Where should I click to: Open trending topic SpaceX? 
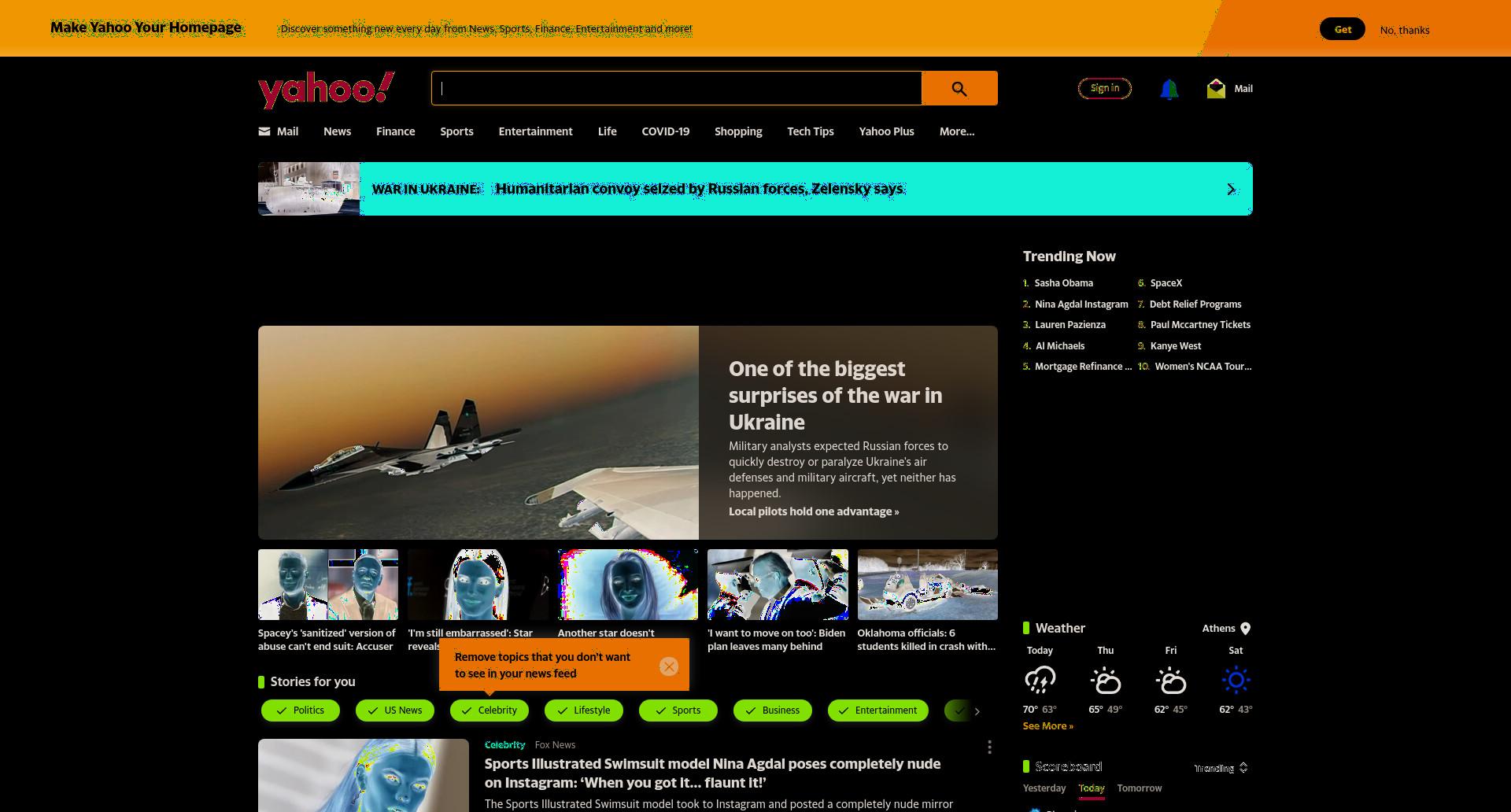tap(1166, 283)
